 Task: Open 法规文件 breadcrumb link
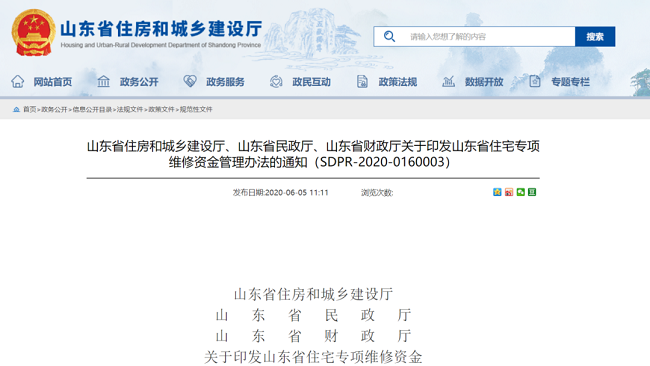(x=129, y=109)
